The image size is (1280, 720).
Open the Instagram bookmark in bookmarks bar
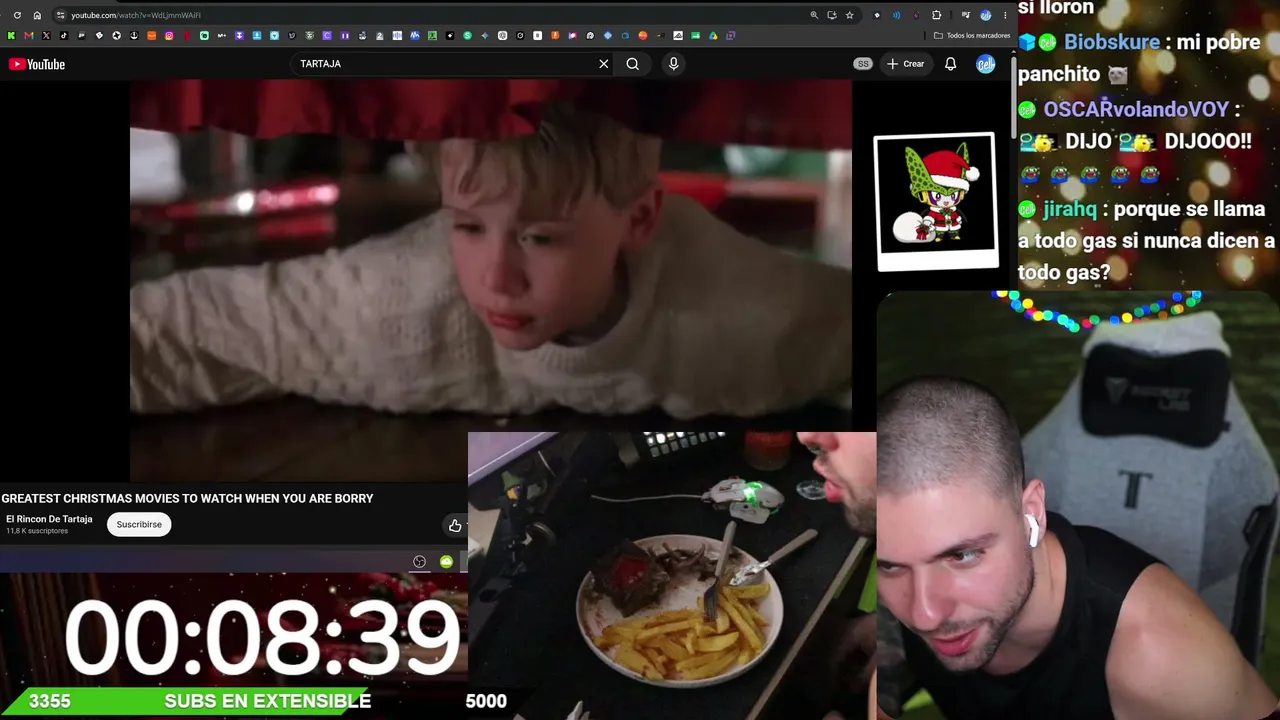(169, 36)
